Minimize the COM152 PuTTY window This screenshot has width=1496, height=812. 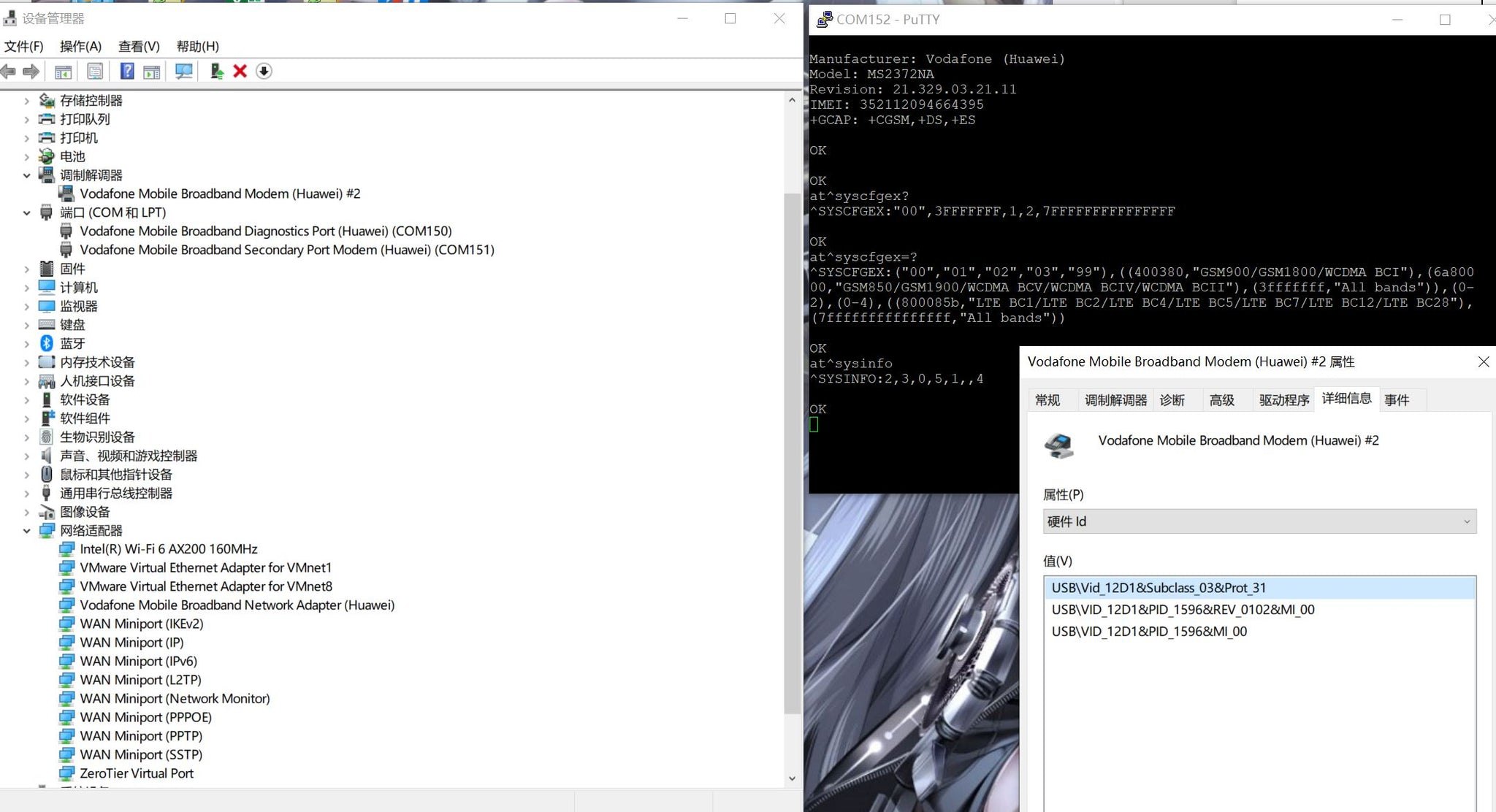coord(1397,20)
